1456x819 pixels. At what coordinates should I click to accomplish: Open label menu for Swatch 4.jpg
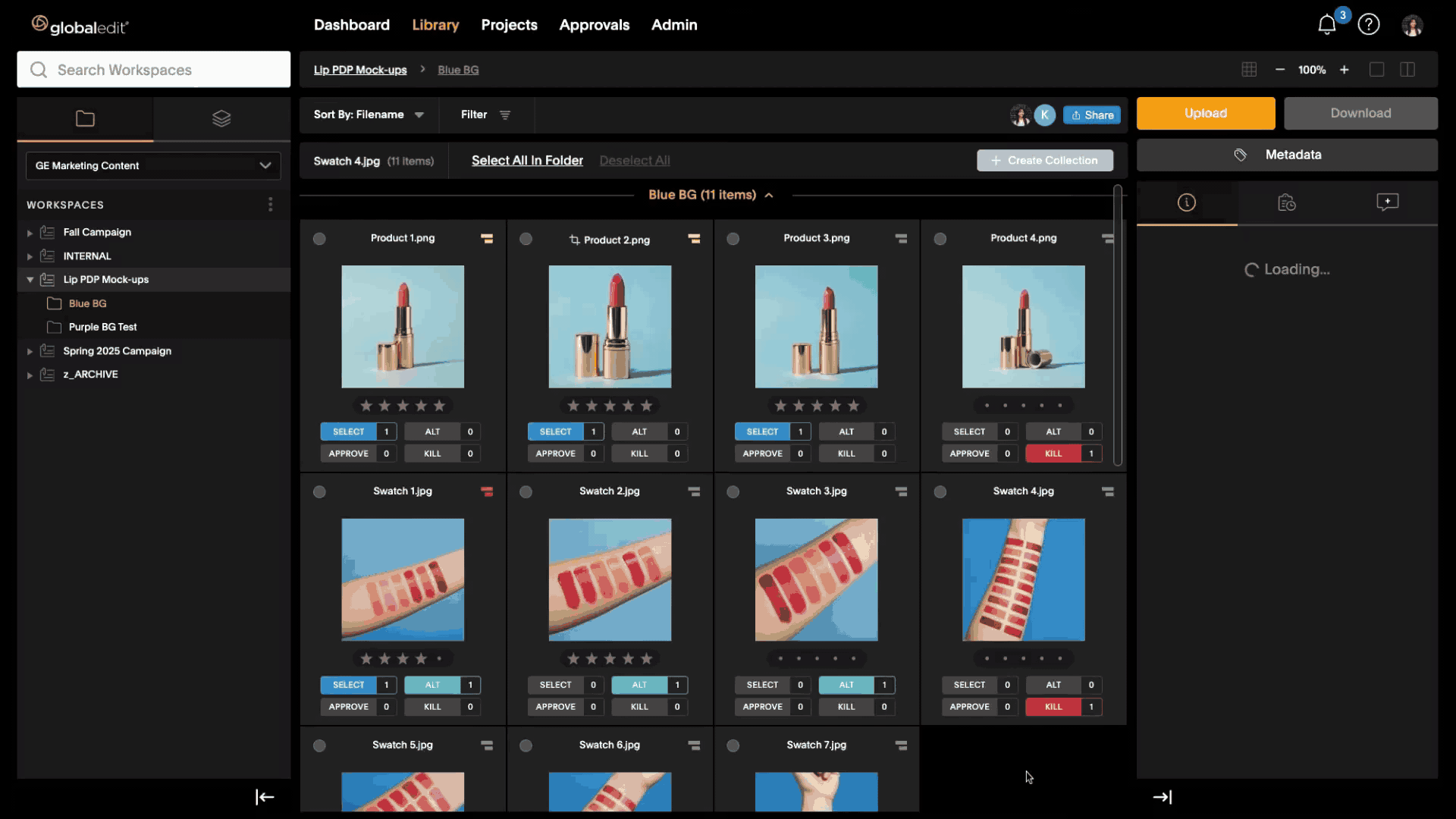click(x=1108, y=492)
